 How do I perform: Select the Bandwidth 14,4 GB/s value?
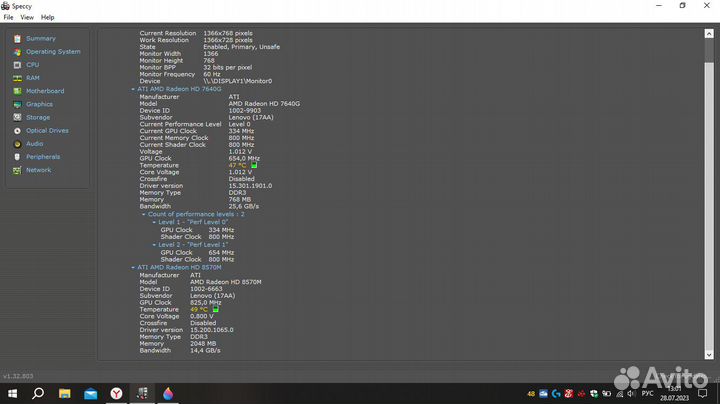coord(205,351)
